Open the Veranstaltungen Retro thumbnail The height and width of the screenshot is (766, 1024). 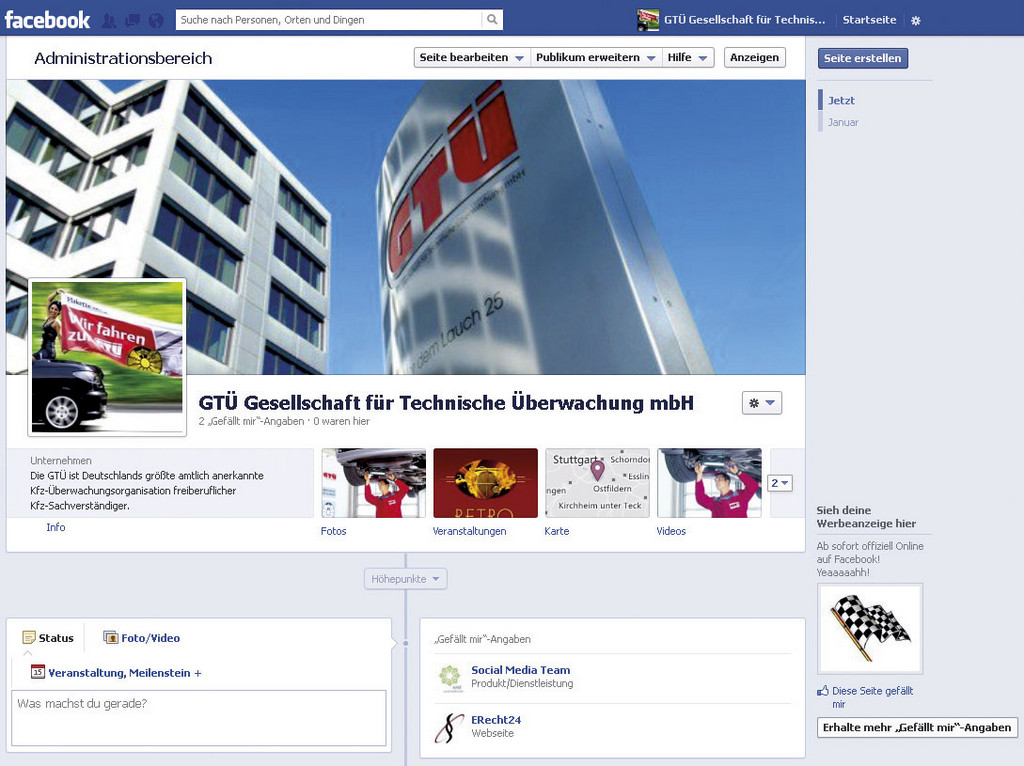pyautogui.click(x=485, y=483)
